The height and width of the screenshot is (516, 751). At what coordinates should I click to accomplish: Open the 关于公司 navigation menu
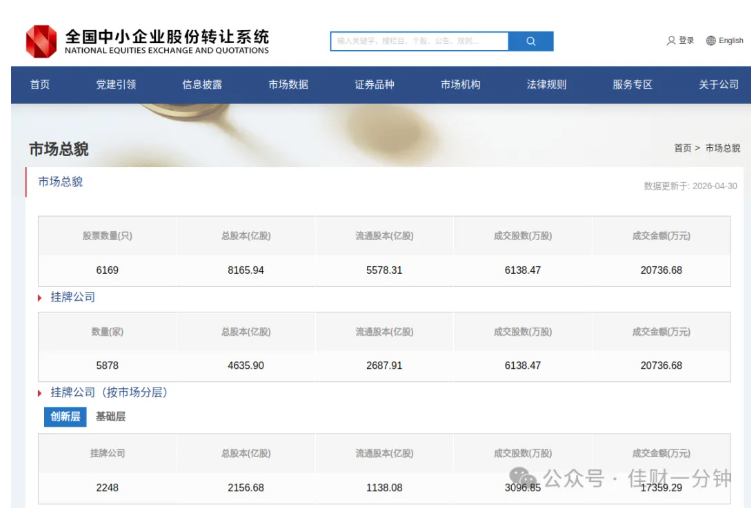[718, 85]
